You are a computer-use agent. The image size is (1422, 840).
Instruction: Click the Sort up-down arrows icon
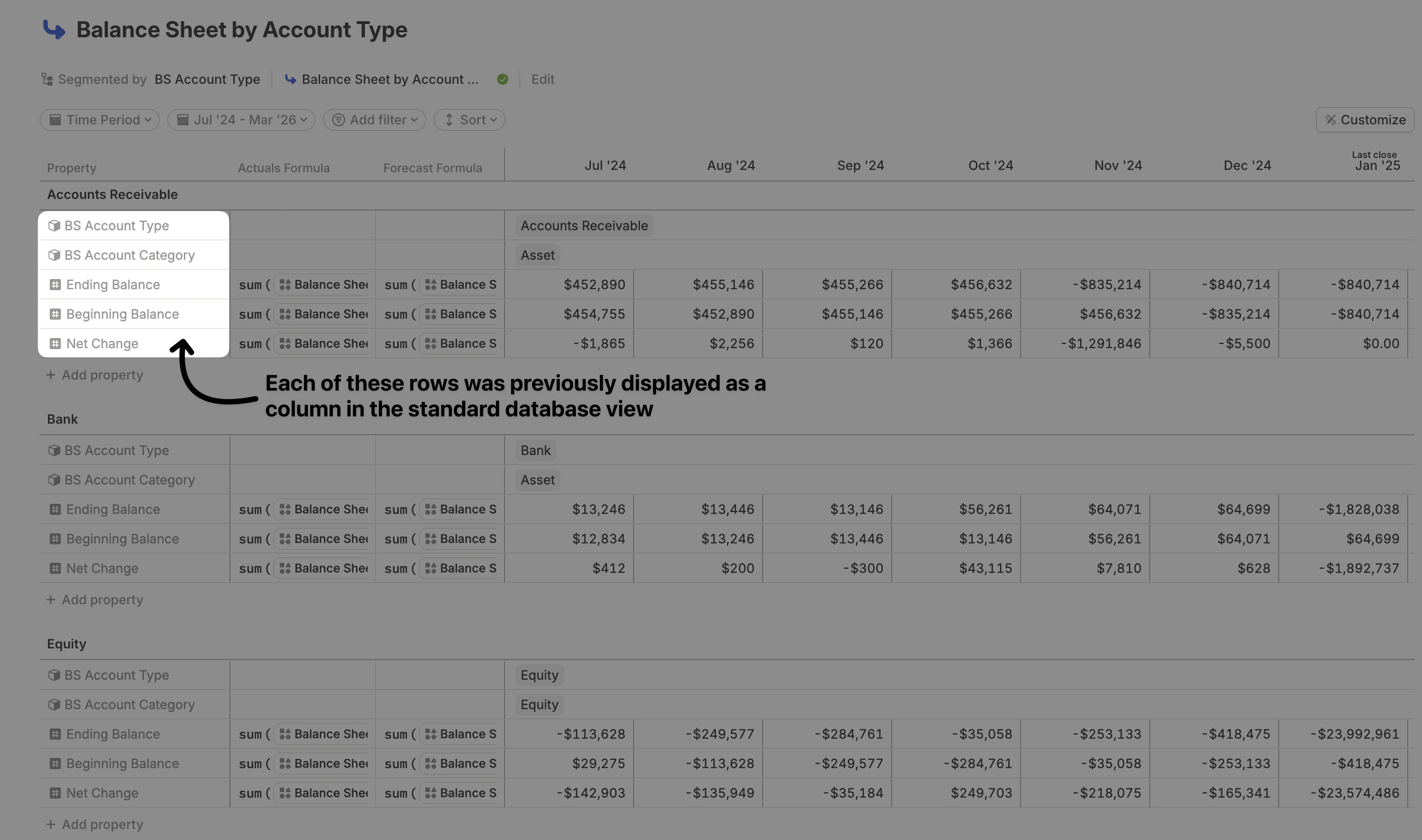click(448, 120)
